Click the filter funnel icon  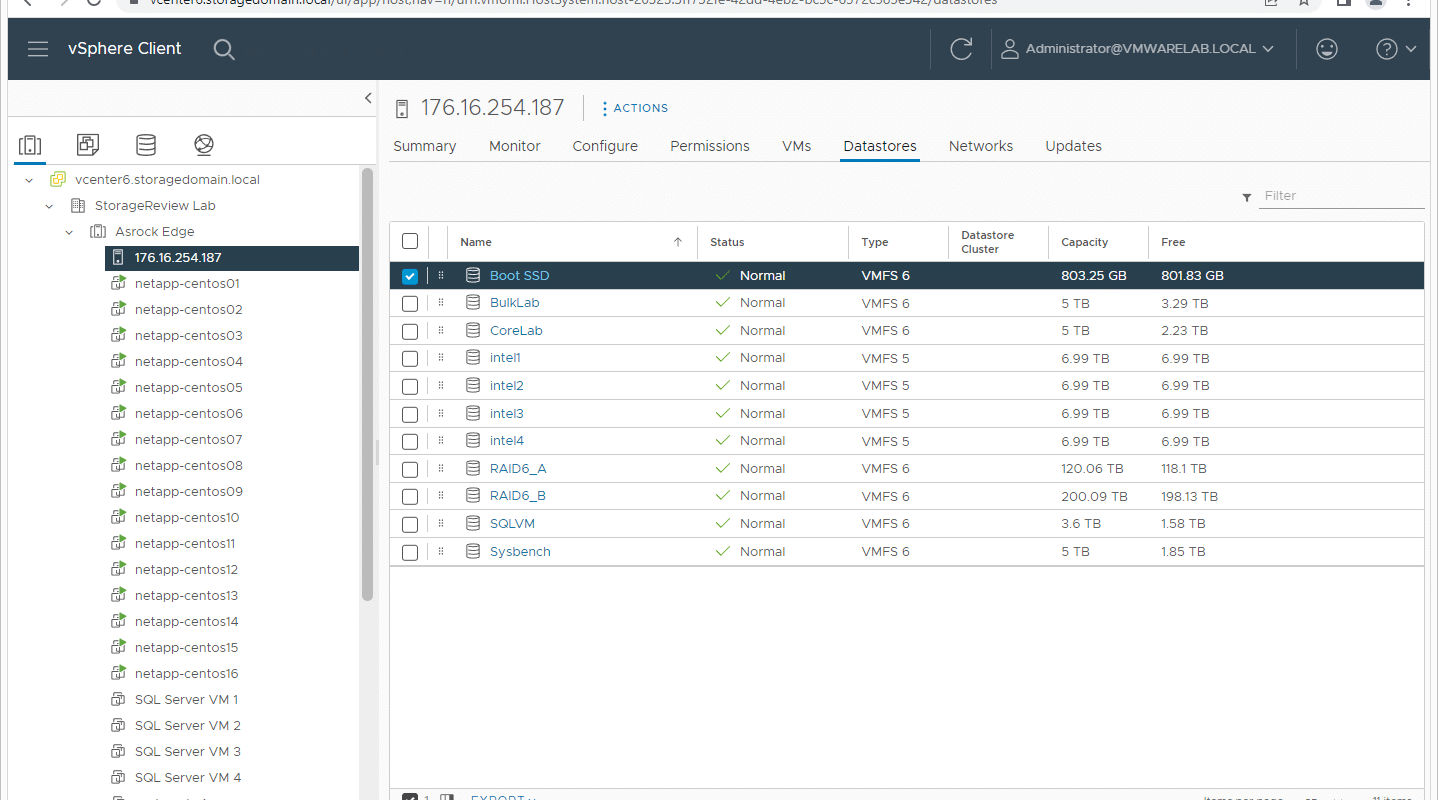point(1247,197)
